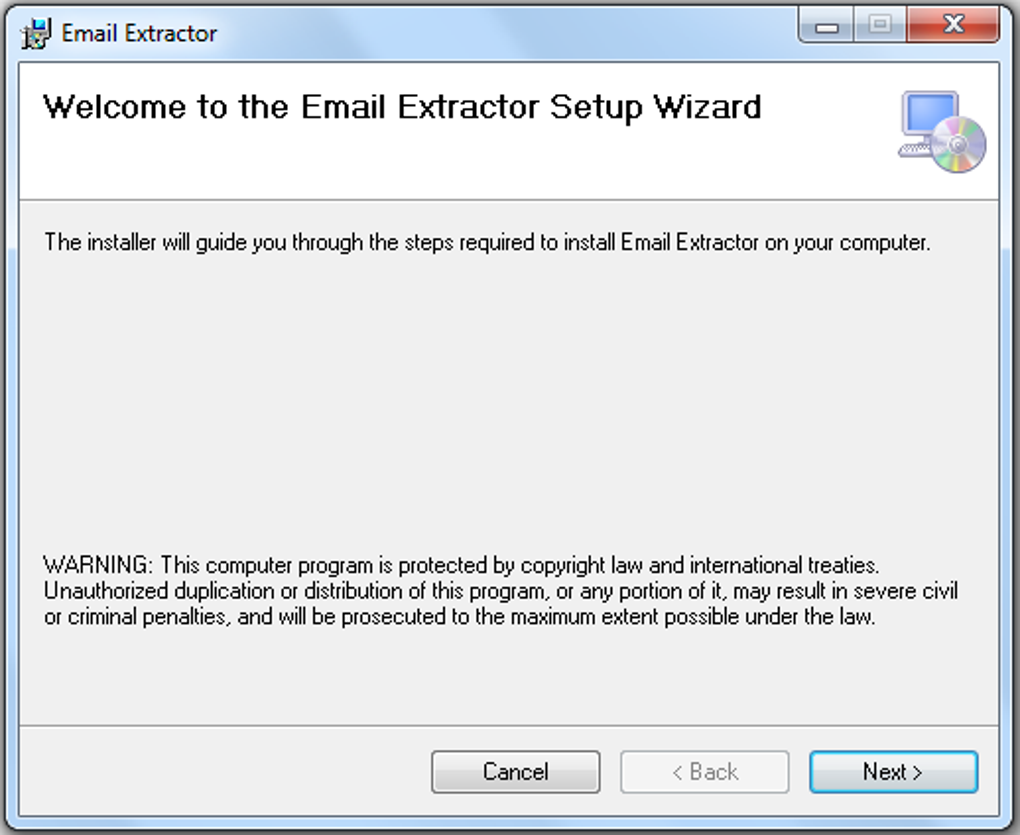The height and width of the screenshot is (835, 1020).
Task: Click the Welcome to Setup Wizard heading
Action: click(402, 107)
